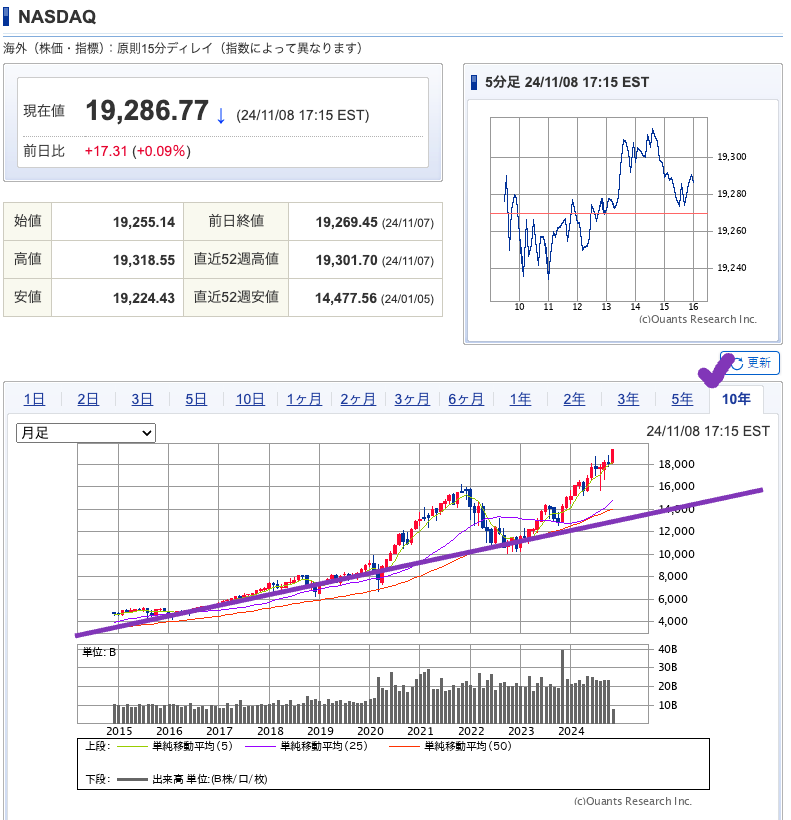Open the 5日 chart period
Viewport: 791px width, 820px height.
point(196,400)
